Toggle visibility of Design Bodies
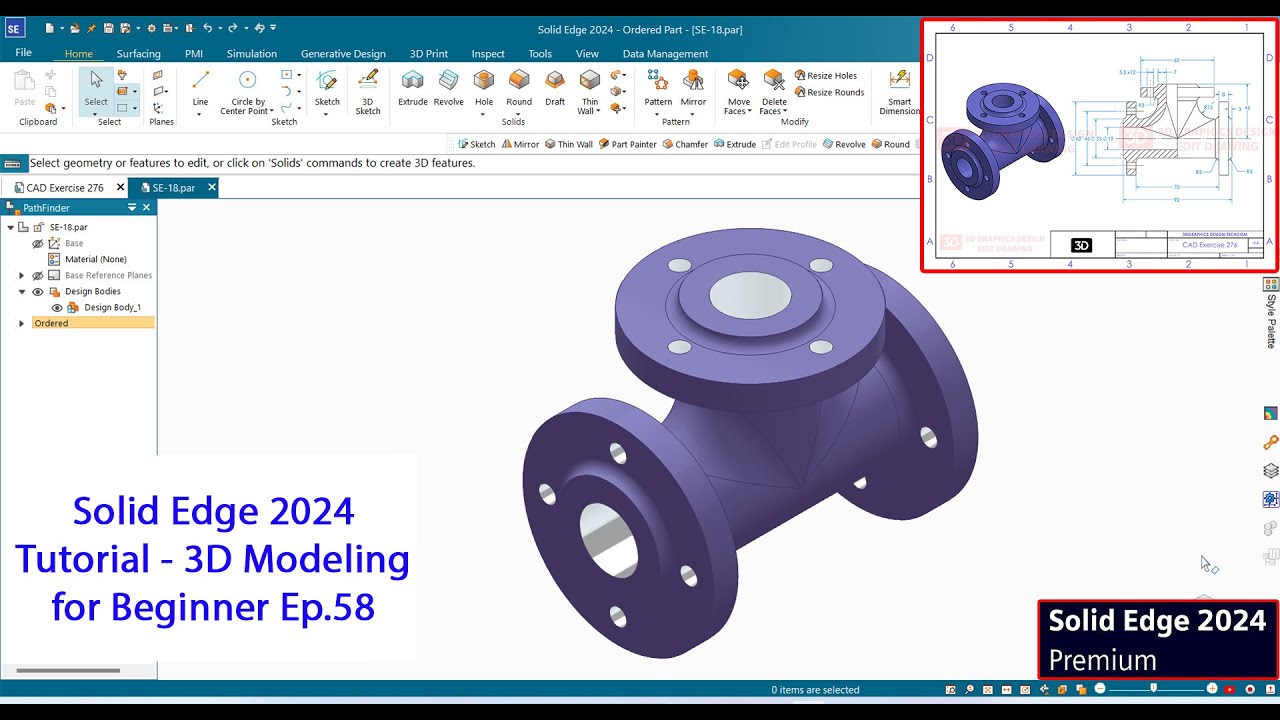 (38, 291)
